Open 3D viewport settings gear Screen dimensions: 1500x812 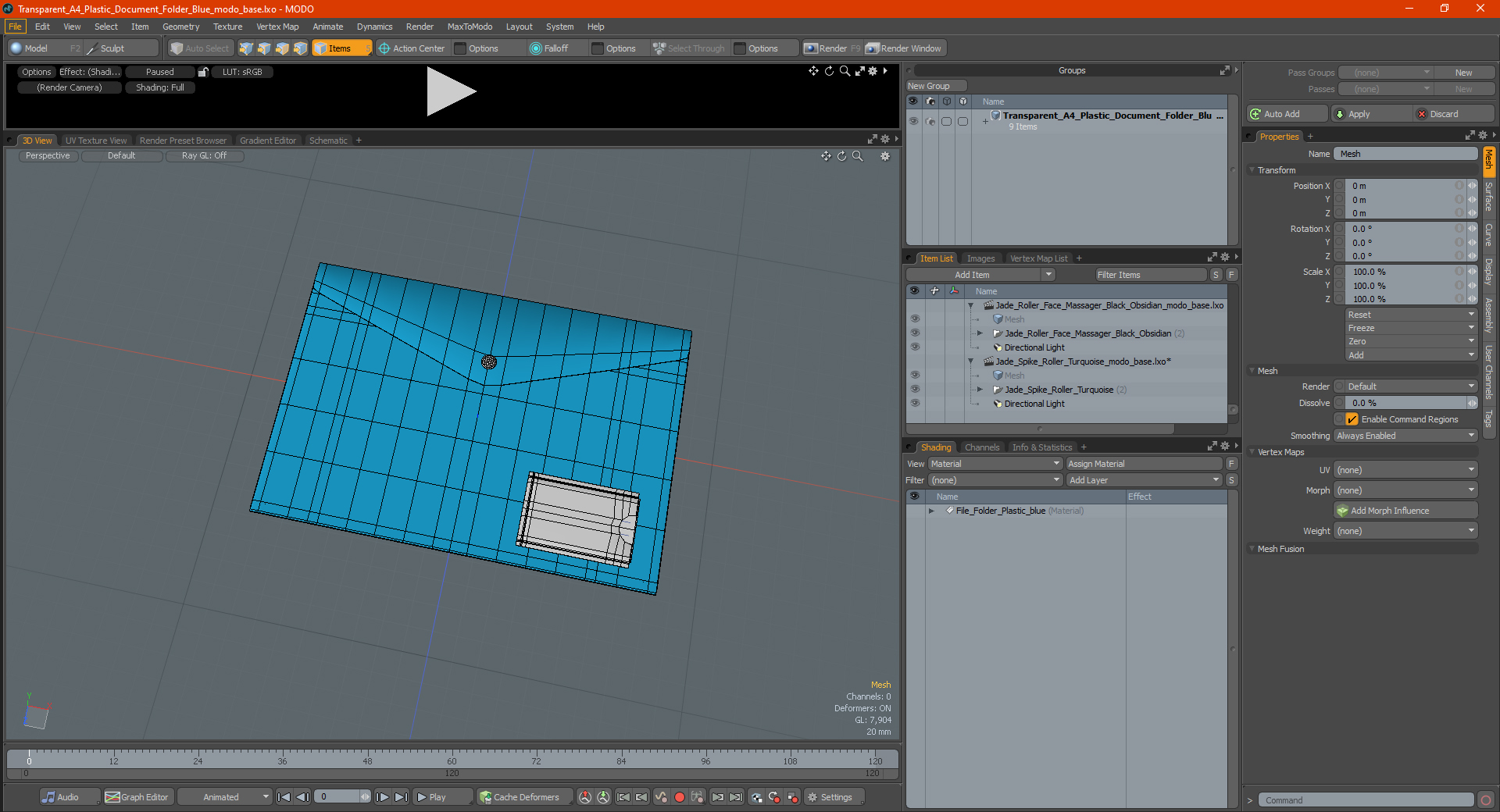pyautogui.click(x=885, y=156)
